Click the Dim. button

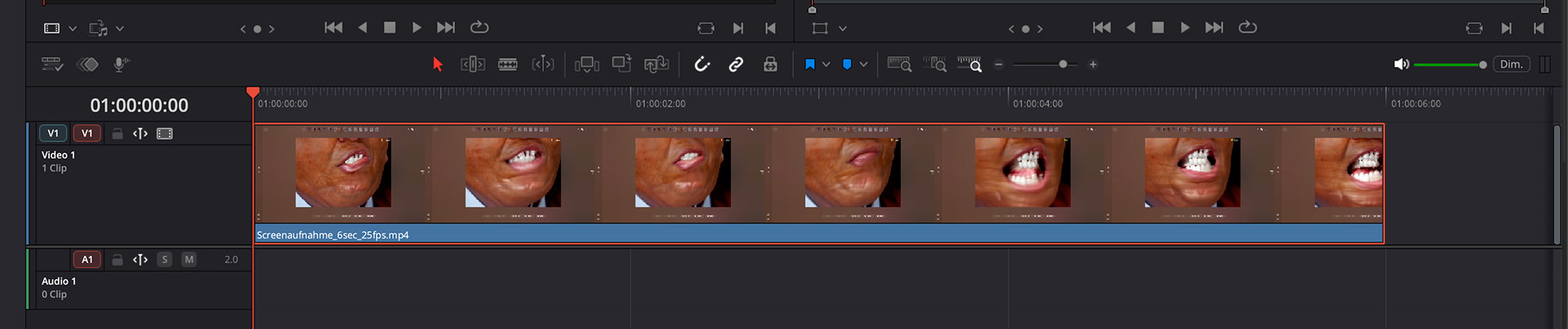pyautogui.click(x=1512, y=64)
